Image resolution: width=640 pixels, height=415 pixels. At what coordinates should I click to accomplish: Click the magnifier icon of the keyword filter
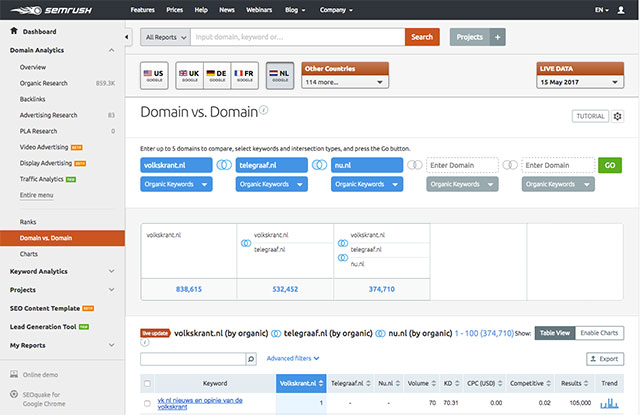(x=251, y=359)
